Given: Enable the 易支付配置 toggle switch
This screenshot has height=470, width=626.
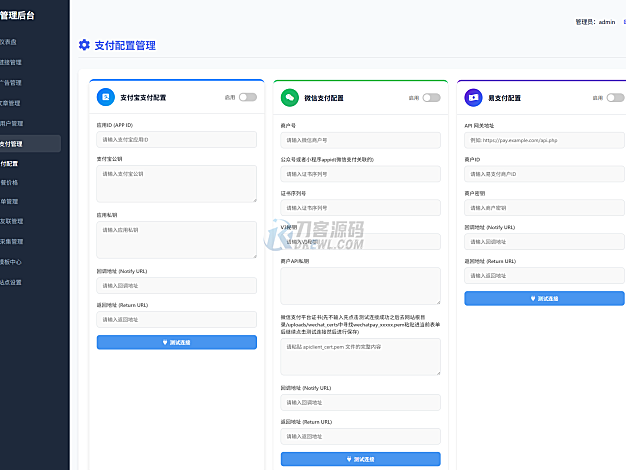Looking at the screenshot, I should point(615,97).
